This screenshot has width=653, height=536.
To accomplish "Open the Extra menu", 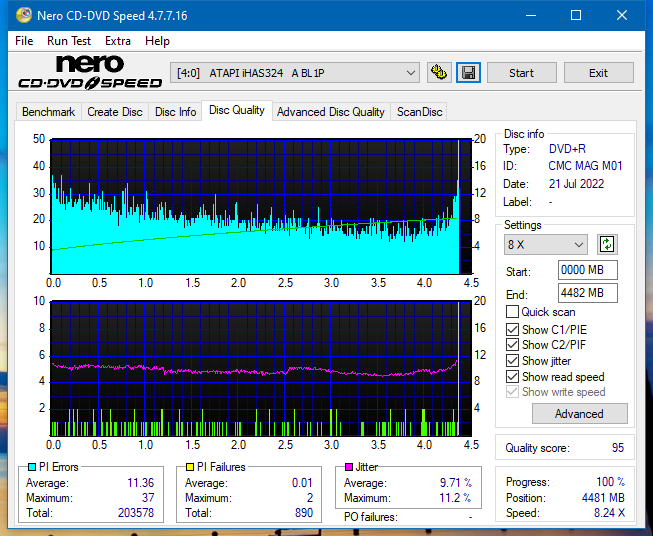I will tap(118, 41).
